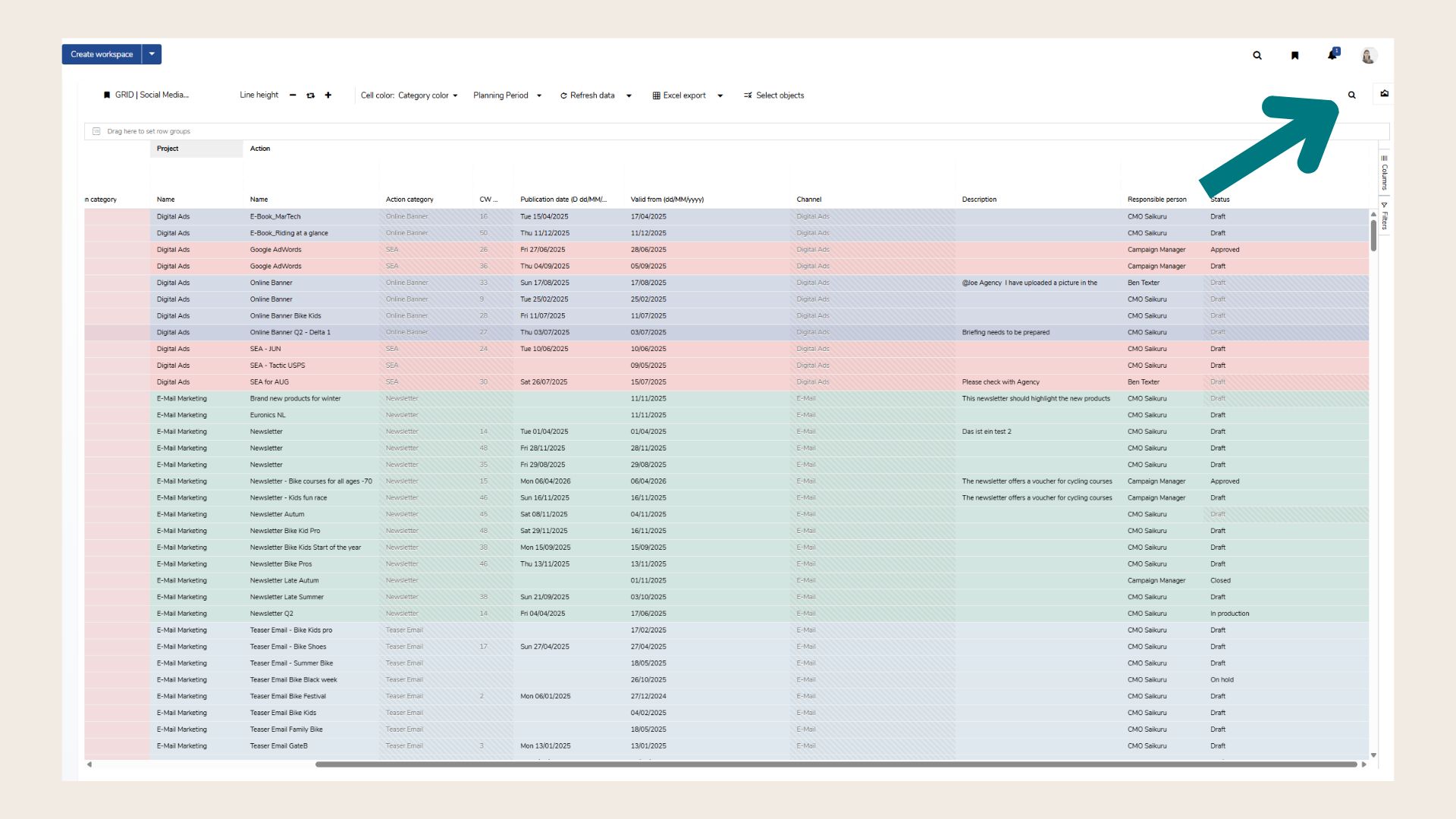Open the notifications bell
This screenshot has height=819, width=1456.
point(1332,55)
